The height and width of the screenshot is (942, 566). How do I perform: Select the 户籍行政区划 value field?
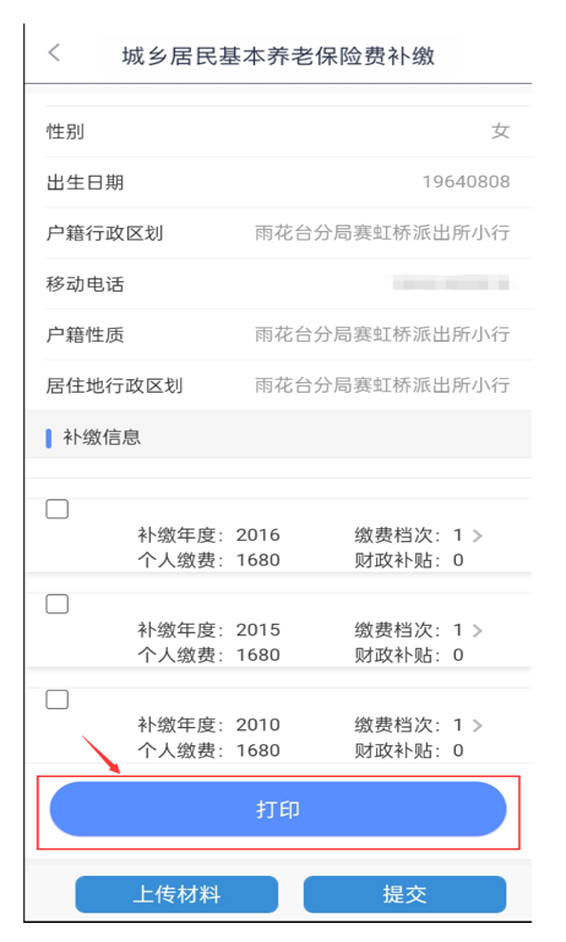(x=382, y=233)
